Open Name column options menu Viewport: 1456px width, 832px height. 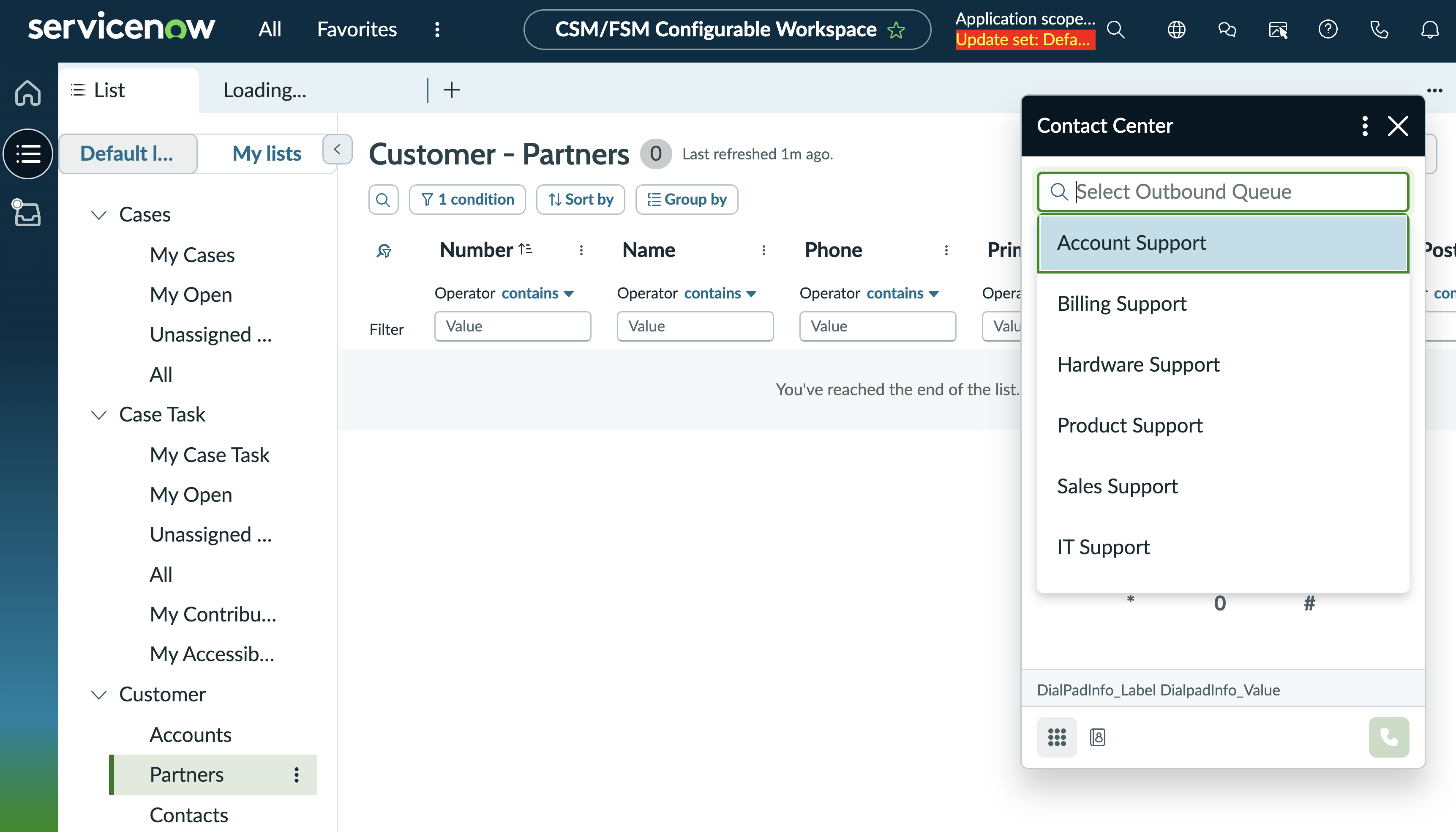coord(764,250)
